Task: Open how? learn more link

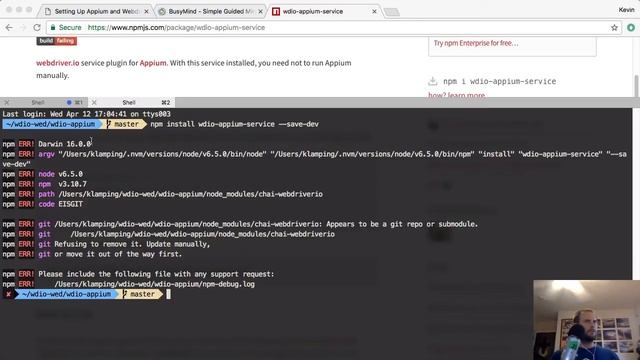Action: [457, 95]
